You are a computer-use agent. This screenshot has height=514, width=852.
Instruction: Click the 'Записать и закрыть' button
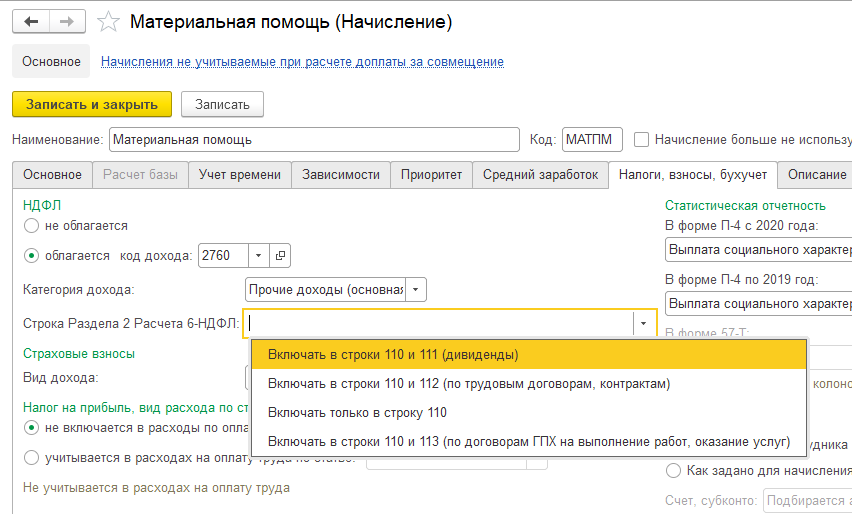(92, 104)
